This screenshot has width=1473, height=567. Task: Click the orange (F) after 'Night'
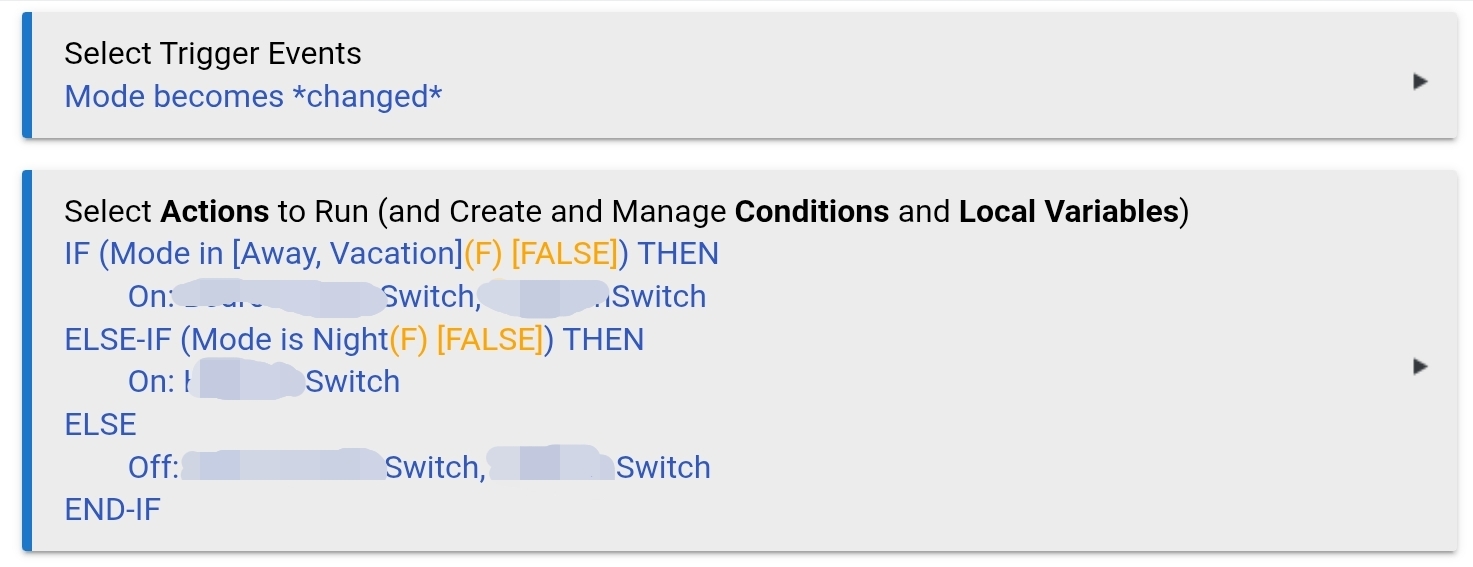408,340
